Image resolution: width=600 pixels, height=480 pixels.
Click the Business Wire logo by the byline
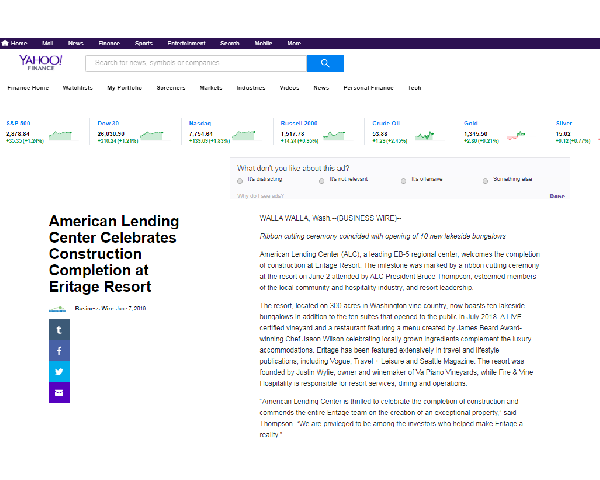pyautogui.click(x=57, y=309)
